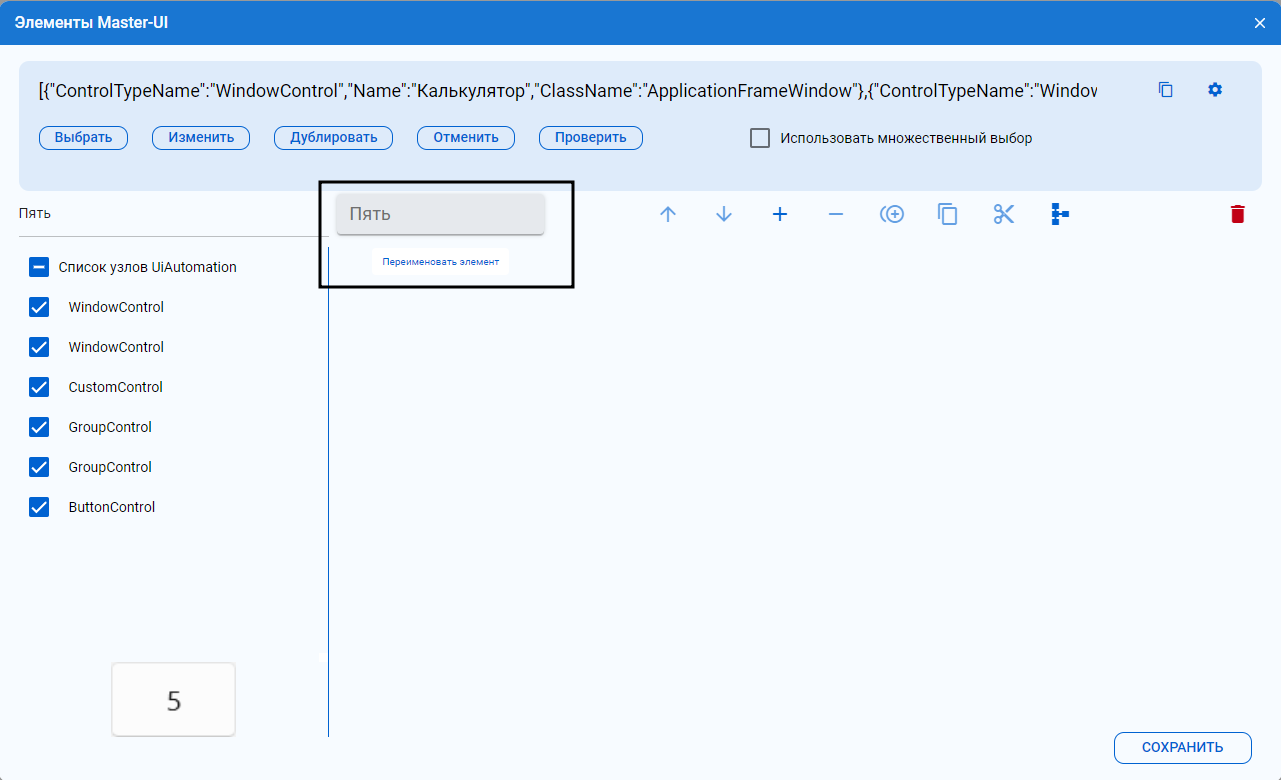Viewport: 1281px width, 780px height.
Task: Click the Выбрать button
Action: click(83, 138)
